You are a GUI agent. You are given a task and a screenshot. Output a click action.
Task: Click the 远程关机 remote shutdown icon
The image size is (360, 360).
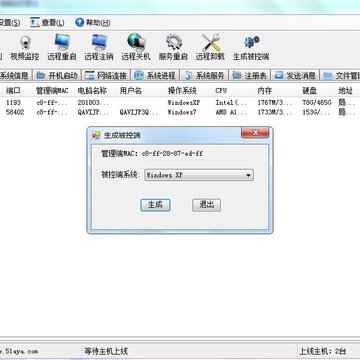pos(136,48)
